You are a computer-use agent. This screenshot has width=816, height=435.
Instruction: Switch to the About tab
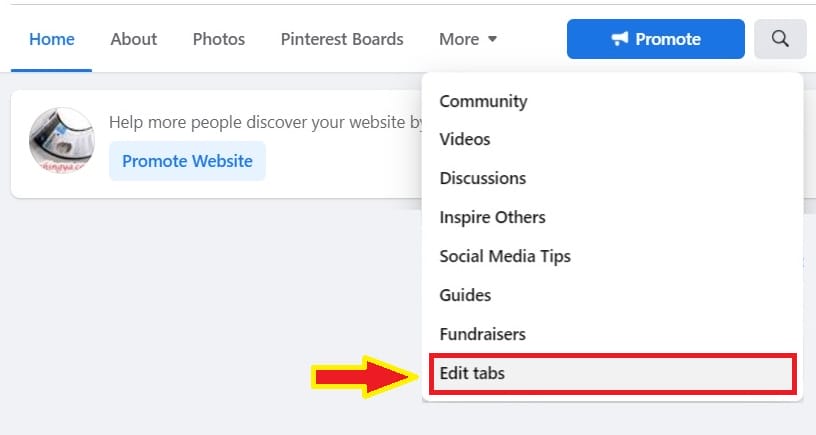134,39
